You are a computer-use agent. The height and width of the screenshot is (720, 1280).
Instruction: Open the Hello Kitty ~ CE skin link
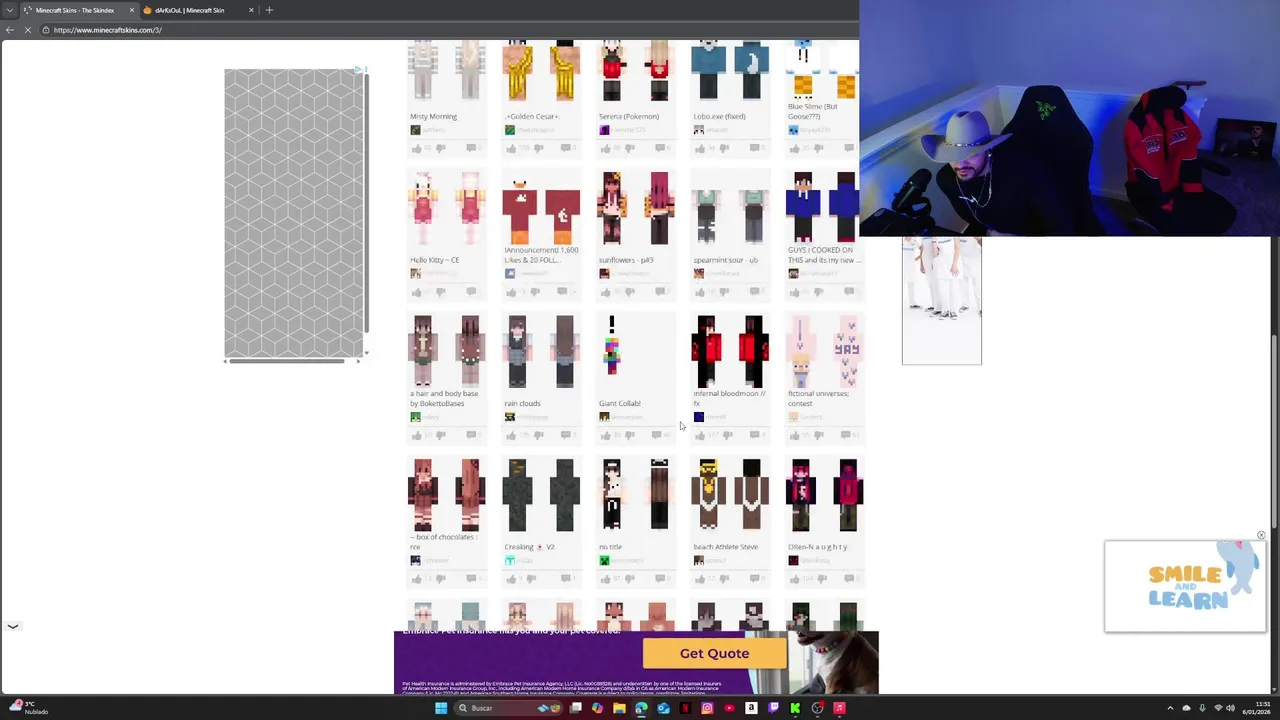click(x=434, y=260)
